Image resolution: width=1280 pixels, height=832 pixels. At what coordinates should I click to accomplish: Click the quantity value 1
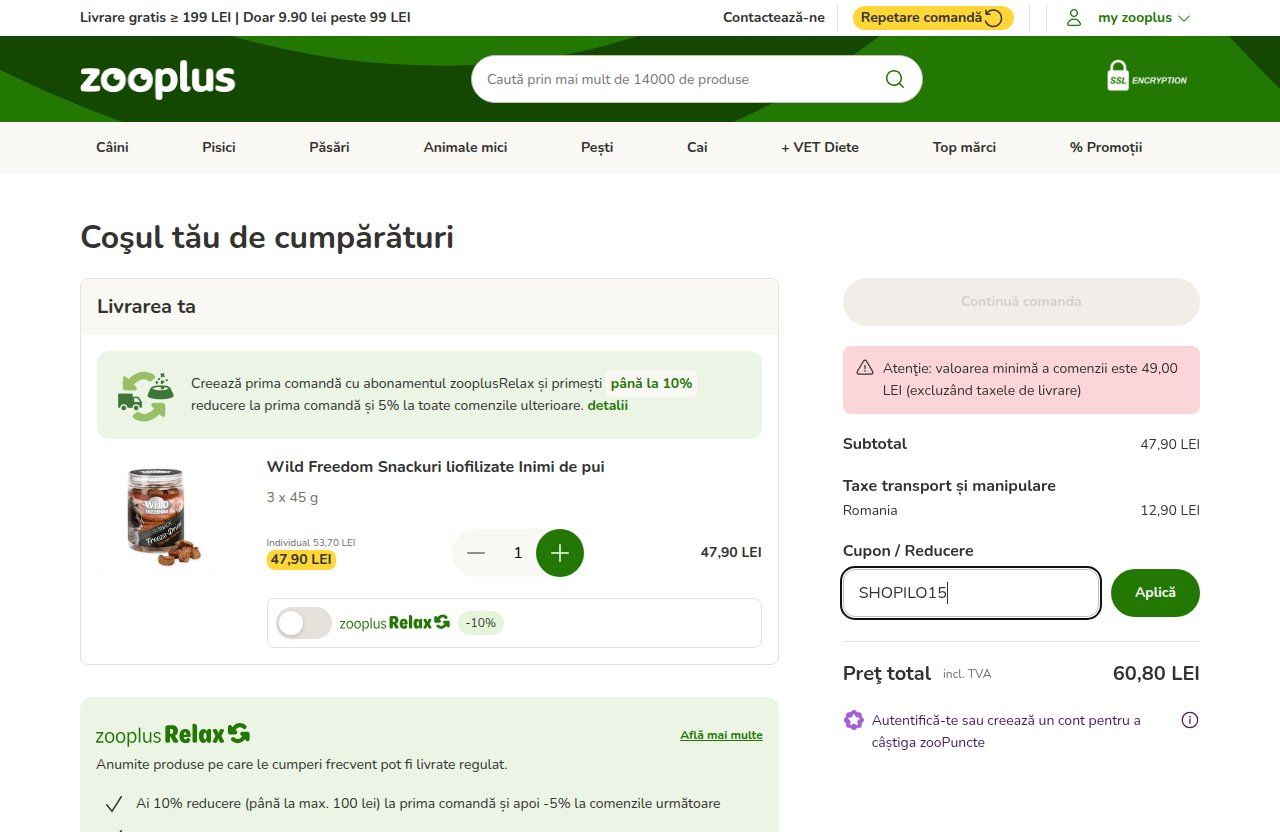tap(518, 553)
